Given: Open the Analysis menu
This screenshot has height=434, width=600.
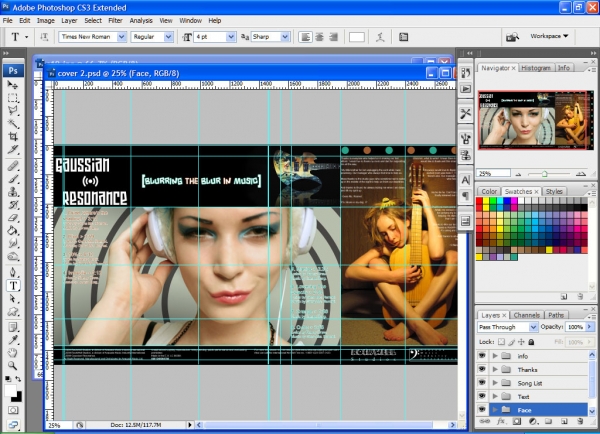Looking at the screenshot, I should click(141, 21).
